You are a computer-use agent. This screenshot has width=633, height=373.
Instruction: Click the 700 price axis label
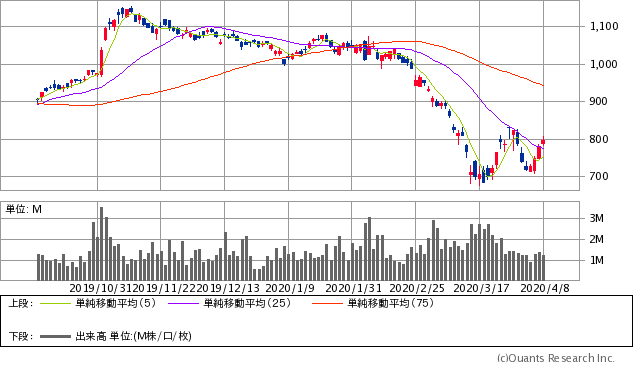click(x=599, y=176)
